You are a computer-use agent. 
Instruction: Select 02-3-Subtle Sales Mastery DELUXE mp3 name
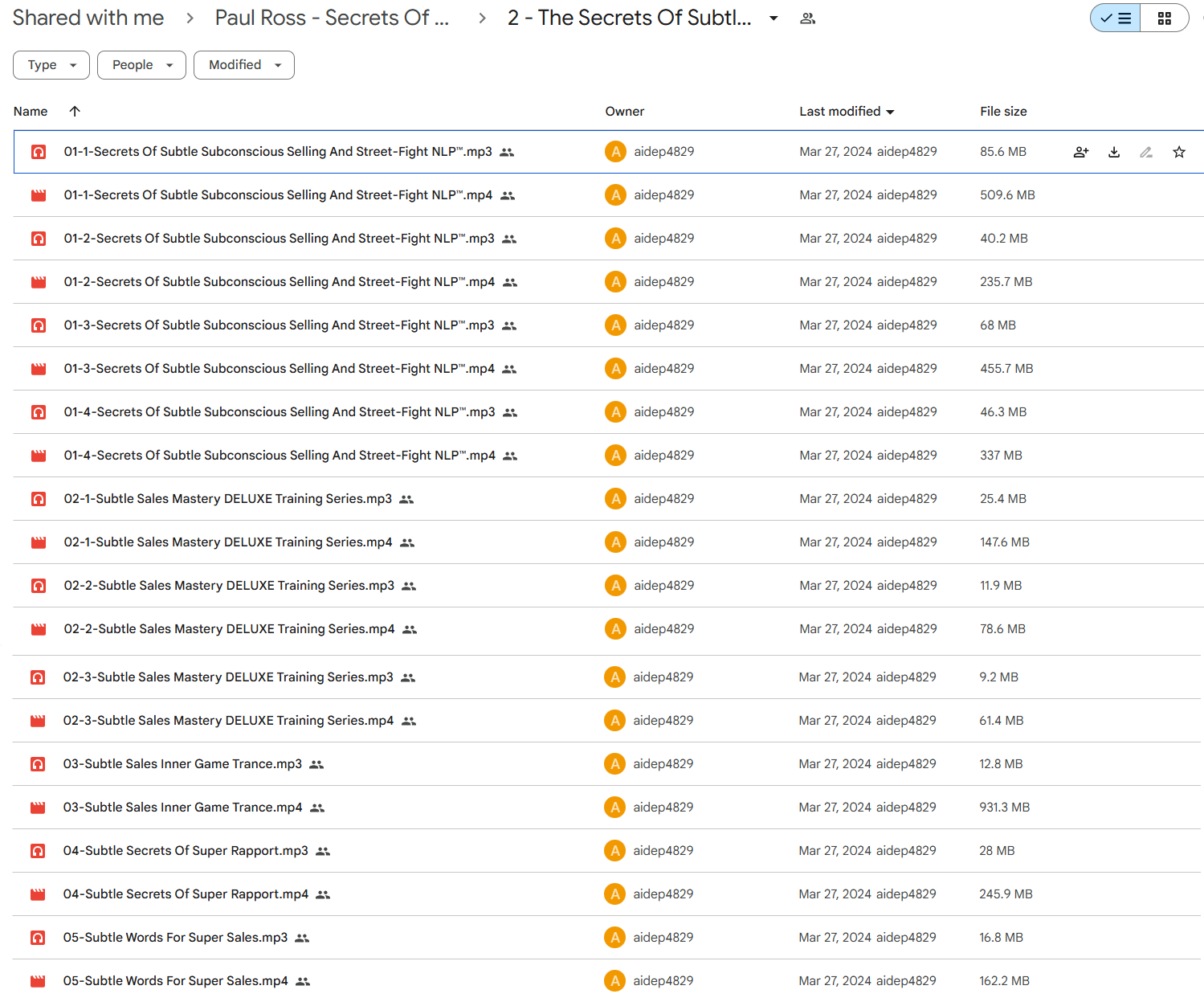click(x=228, y=677)
